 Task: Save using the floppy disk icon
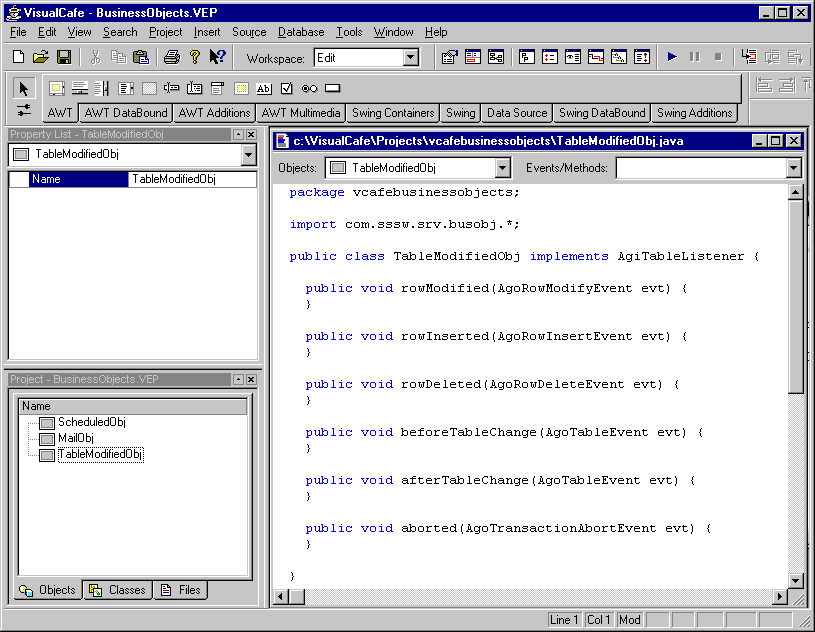pyautogui.click(x=64, y=57)
